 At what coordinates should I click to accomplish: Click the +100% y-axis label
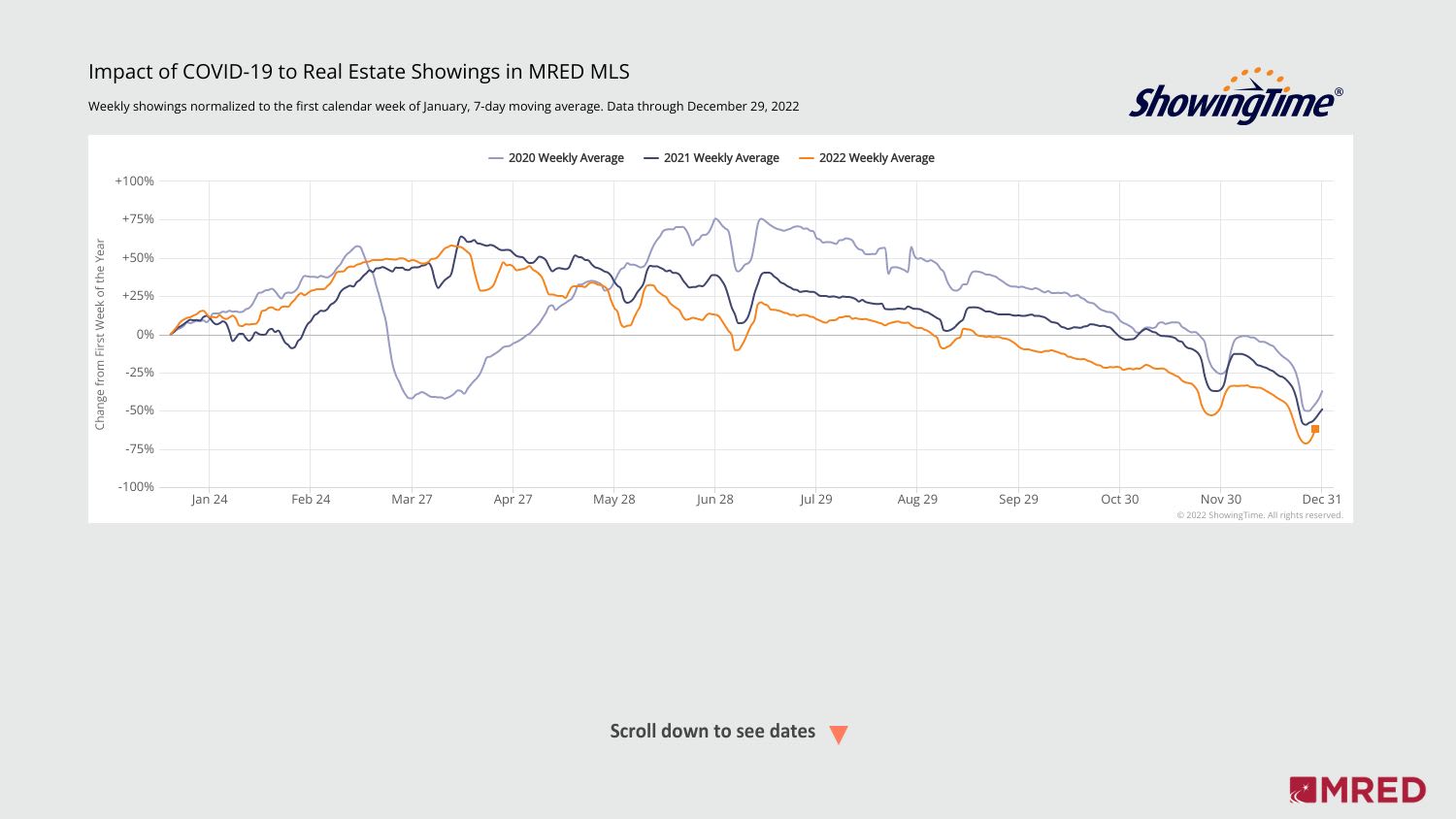(134, 181)
